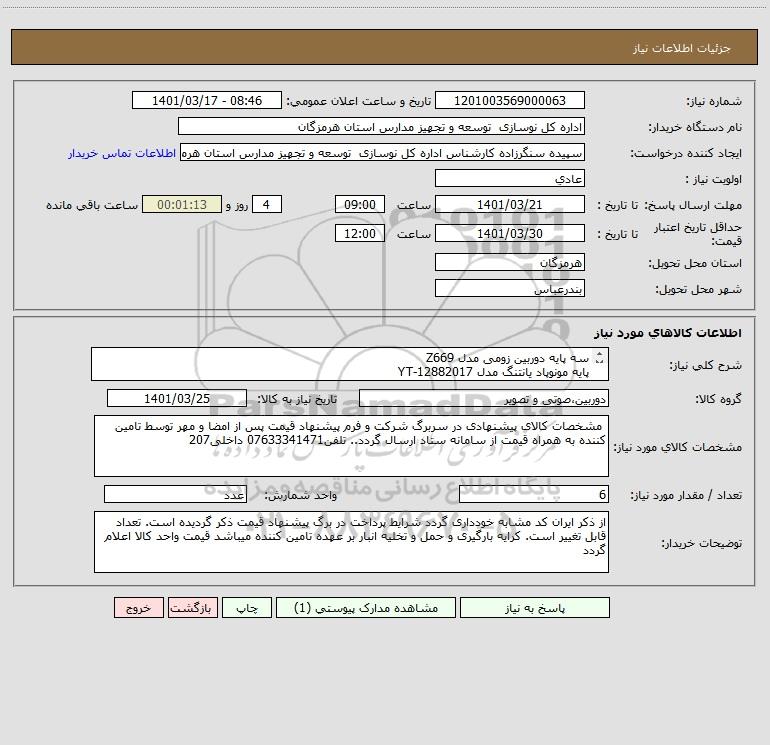Click the شهر محل تحویل label
Screen dimensions: 770x745
pos(699,289)
